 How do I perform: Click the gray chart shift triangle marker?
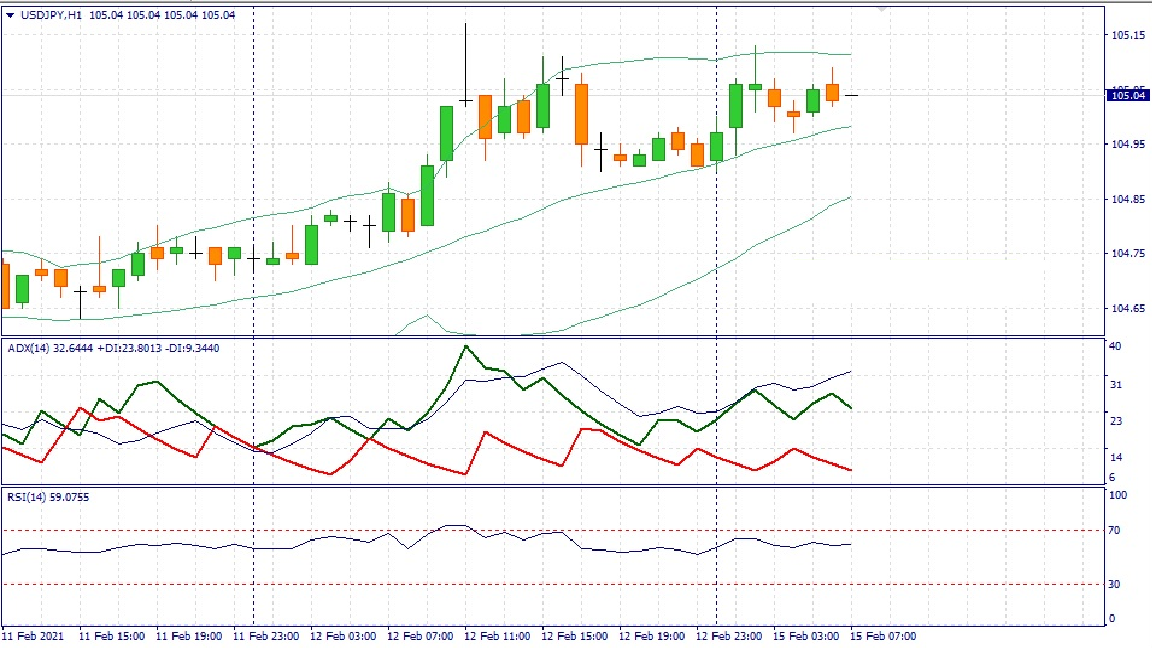click(x=881, y=8)
